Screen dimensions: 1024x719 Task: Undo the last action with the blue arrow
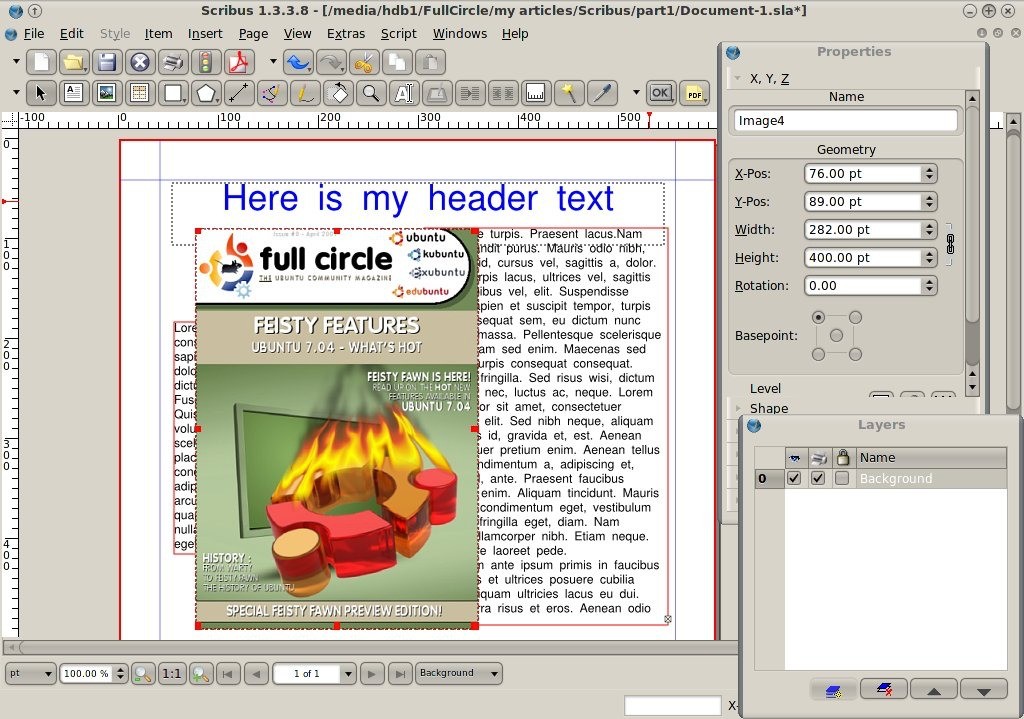click(x=298, y=62)
